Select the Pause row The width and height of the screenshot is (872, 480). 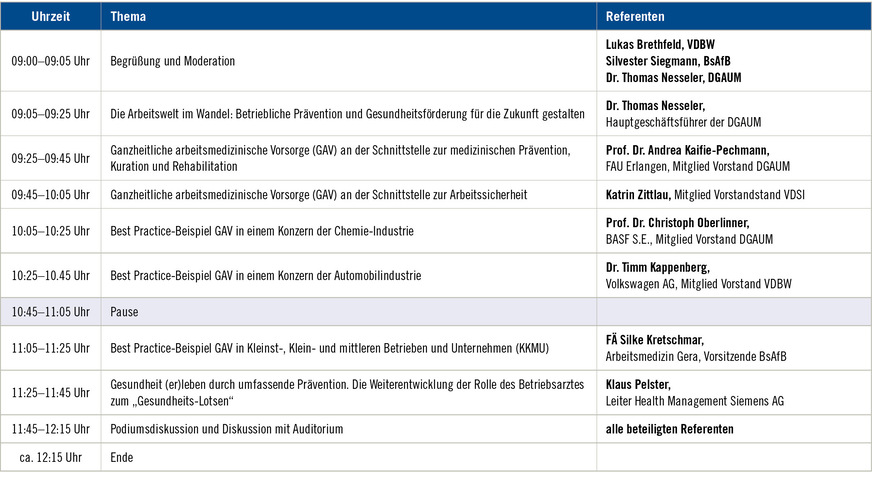pos(124,312)
